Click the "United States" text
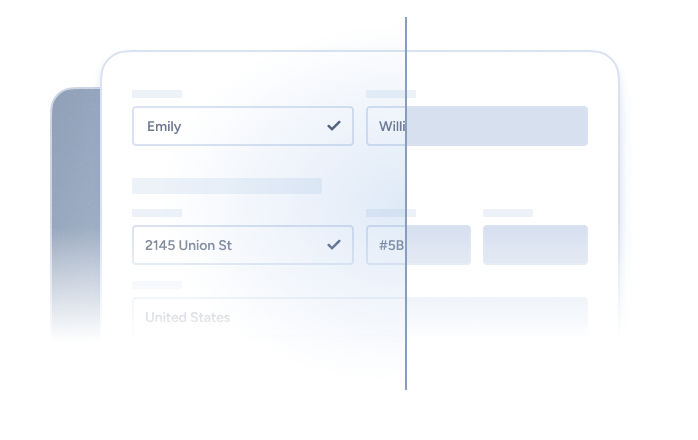This screenshot has width=698, height=440. (x=188, y=317)
